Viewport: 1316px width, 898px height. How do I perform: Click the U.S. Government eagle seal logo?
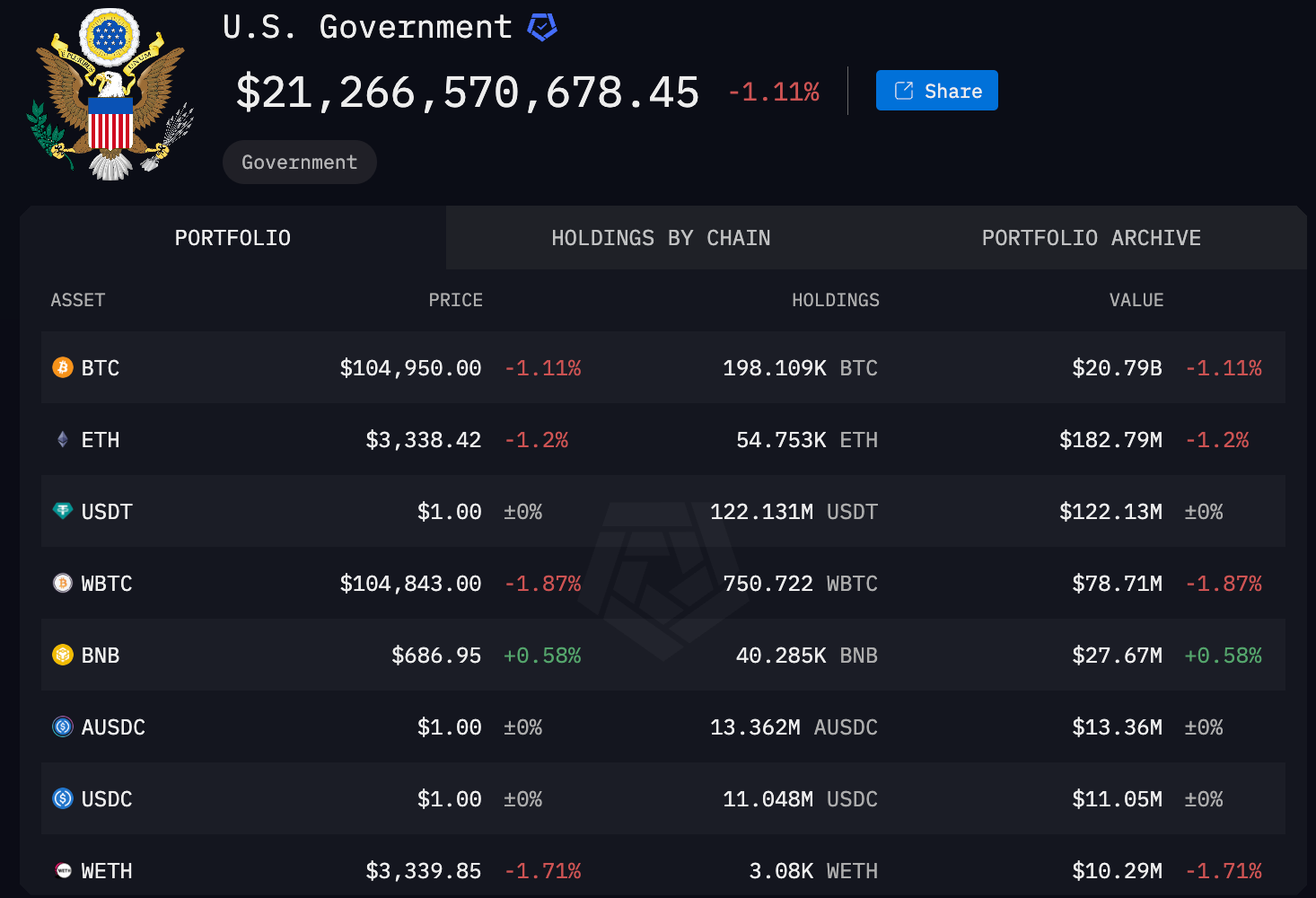110,93
